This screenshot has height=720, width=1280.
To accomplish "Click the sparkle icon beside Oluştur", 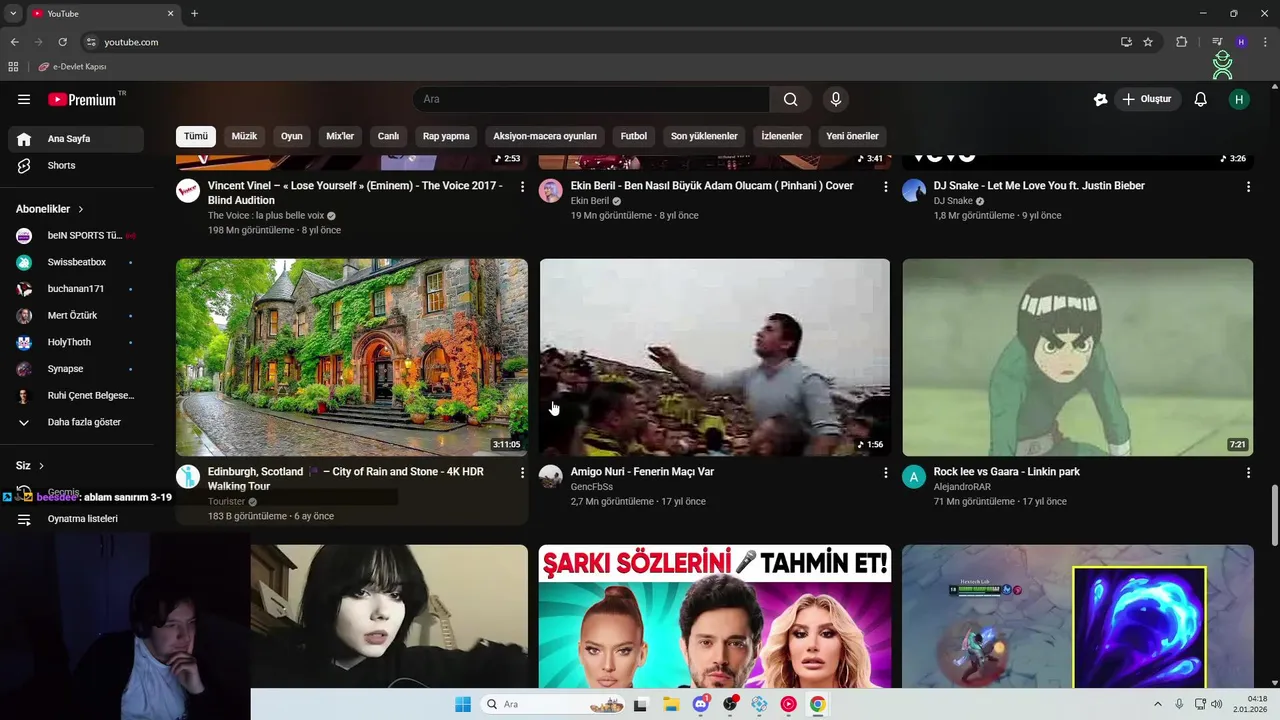I will (1101, 99).
